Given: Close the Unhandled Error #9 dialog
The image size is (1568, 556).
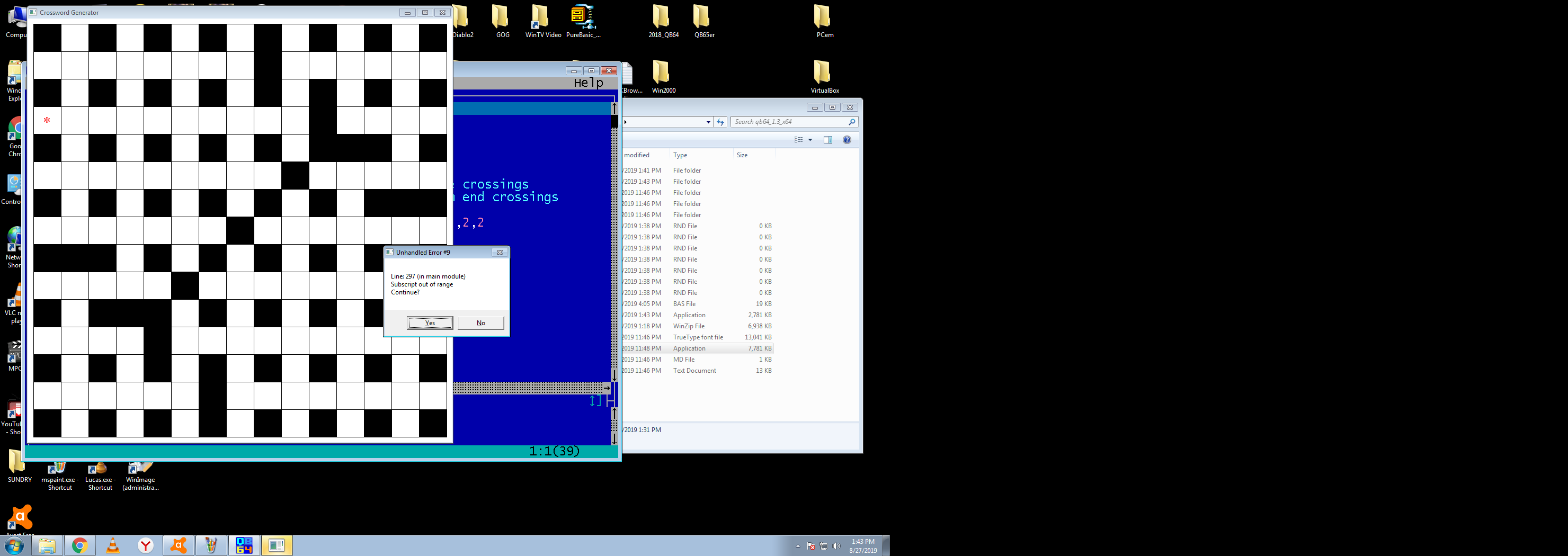Looking at the screenshot, I should coord(499,253).
